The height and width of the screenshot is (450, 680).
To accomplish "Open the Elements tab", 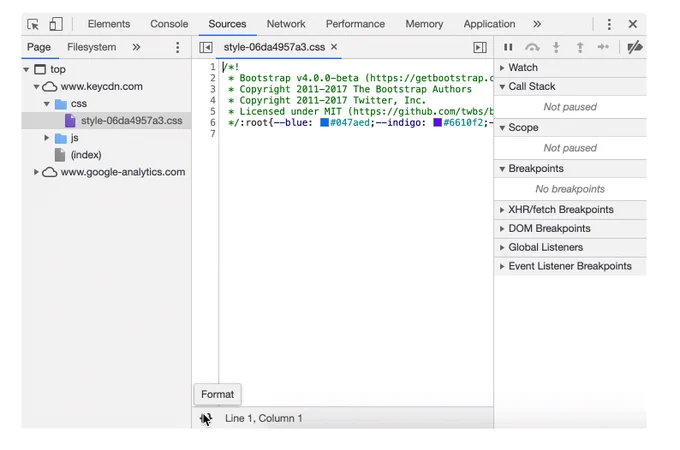I will click(x=109, y=24).
